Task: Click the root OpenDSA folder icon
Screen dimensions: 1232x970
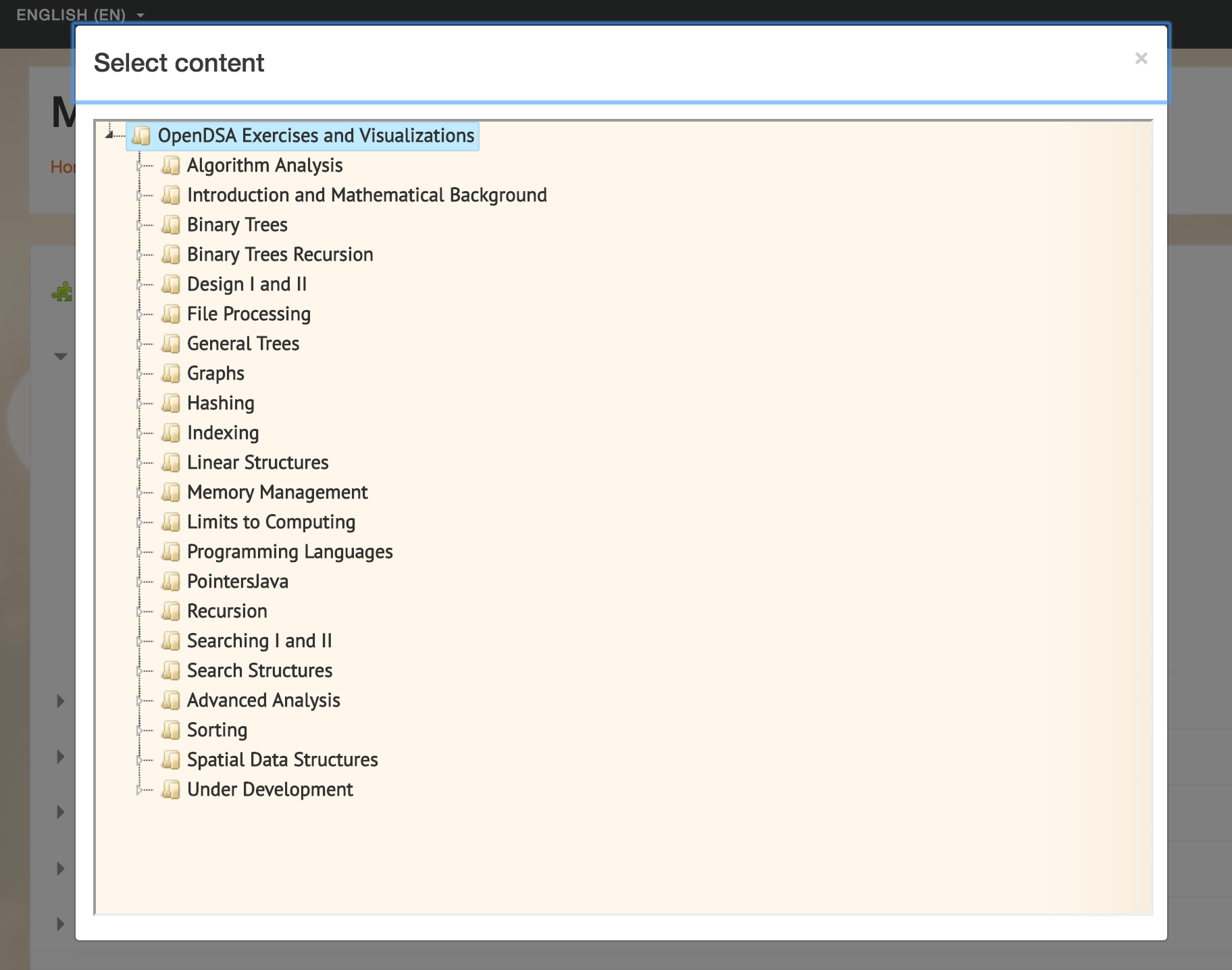Action: 141,136
